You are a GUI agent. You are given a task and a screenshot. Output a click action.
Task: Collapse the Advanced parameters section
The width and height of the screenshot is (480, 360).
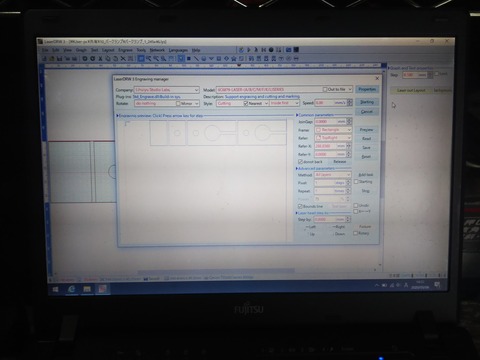point(297,168)
